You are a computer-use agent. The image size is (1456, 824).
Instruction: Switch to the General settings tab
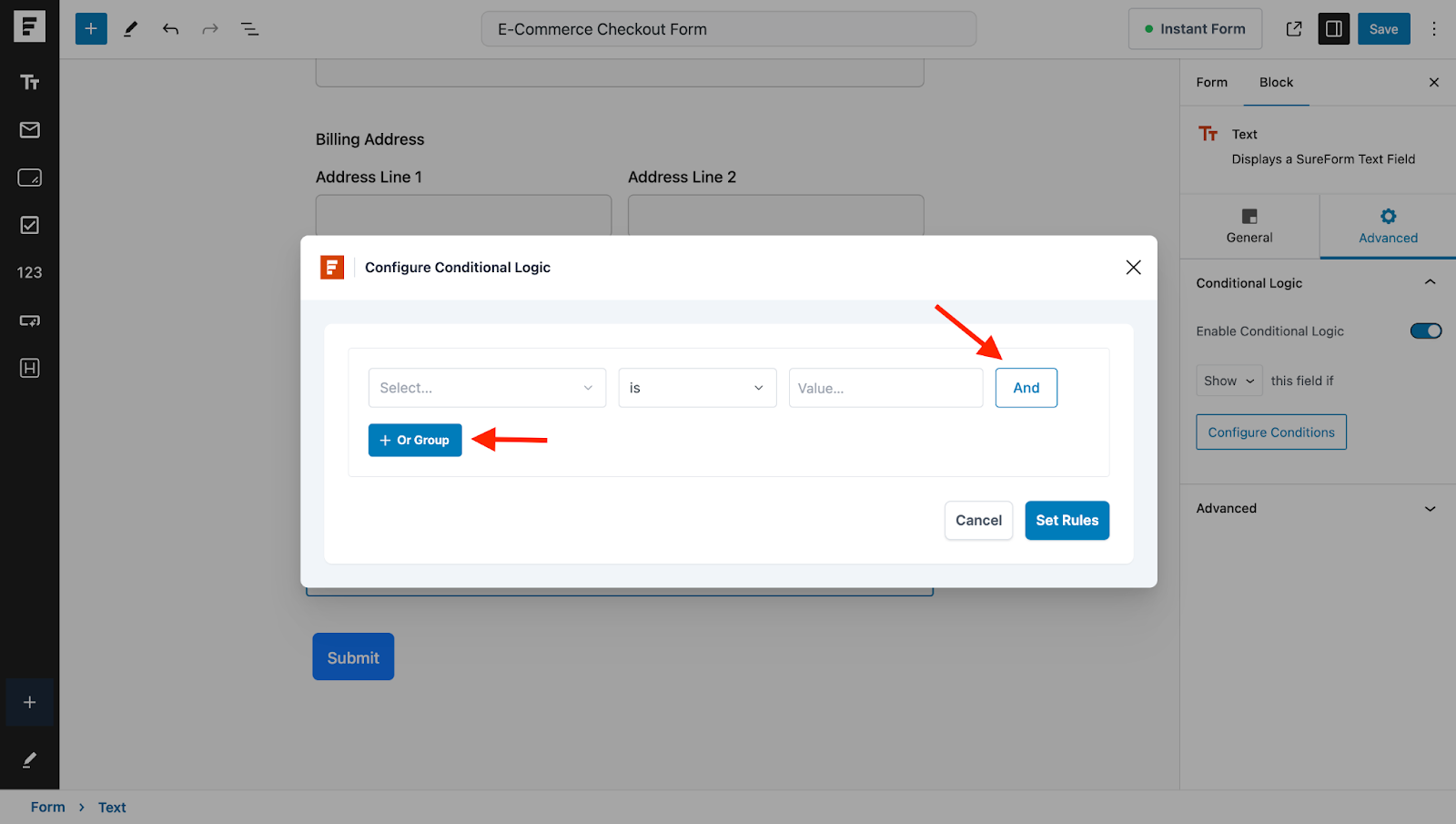1249,226
